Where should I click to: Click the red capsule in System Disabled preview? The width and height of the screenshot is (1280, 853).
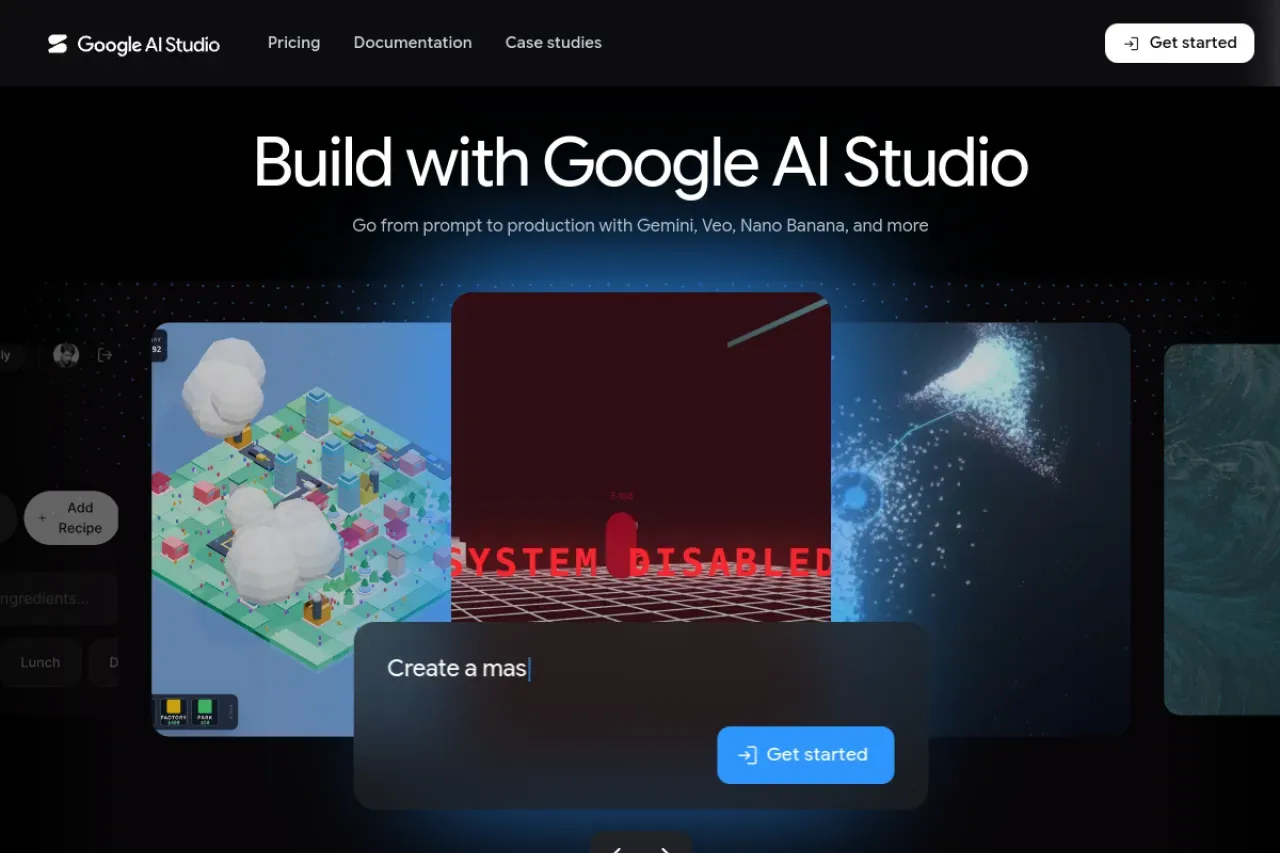[x=620, y=545]
